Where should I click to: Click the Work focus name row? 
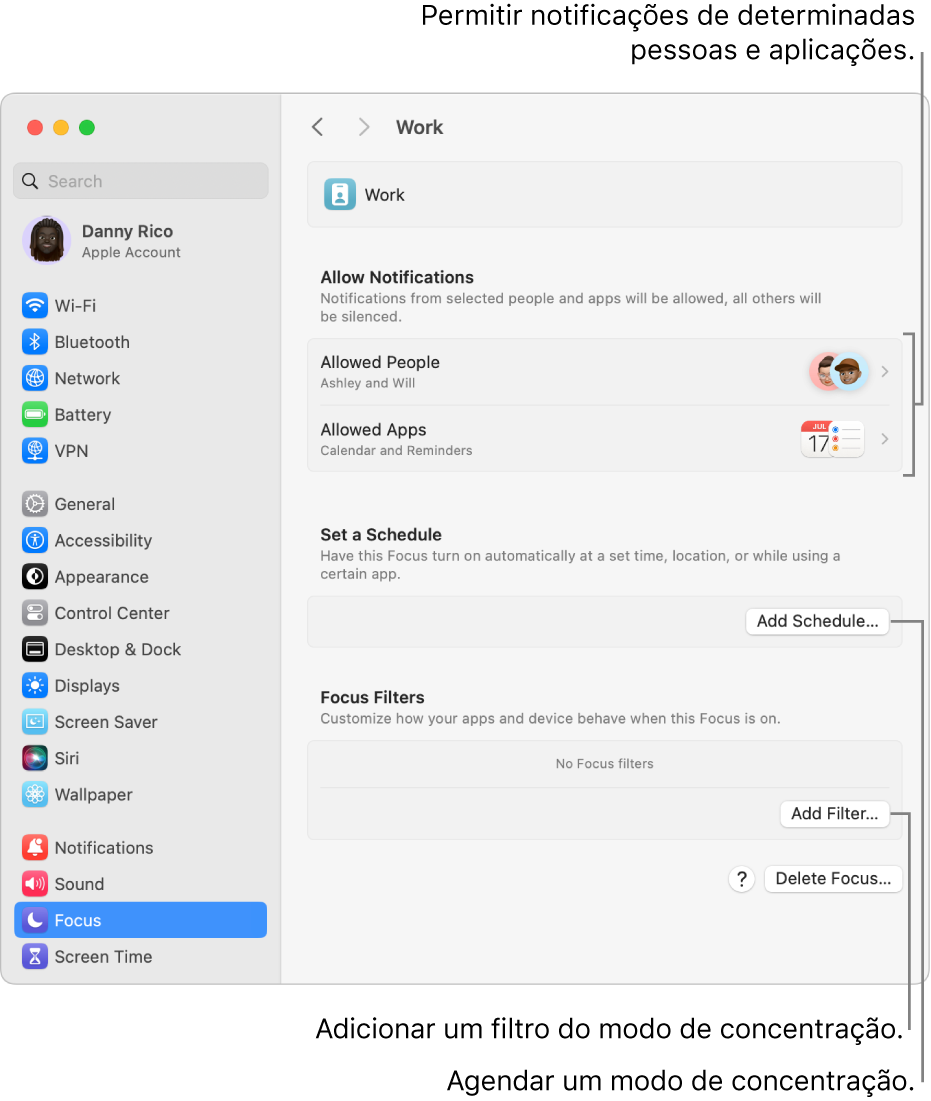pos(605,195)
